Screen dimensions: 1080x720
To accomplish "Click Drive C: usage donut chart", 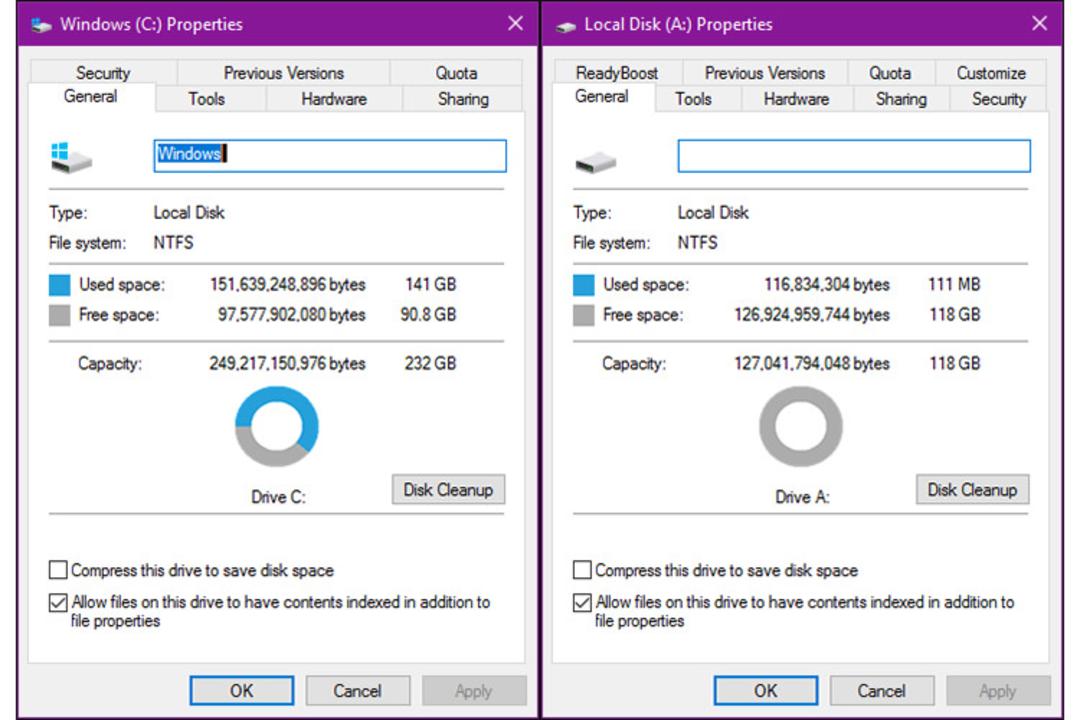I will pos(277,426).
